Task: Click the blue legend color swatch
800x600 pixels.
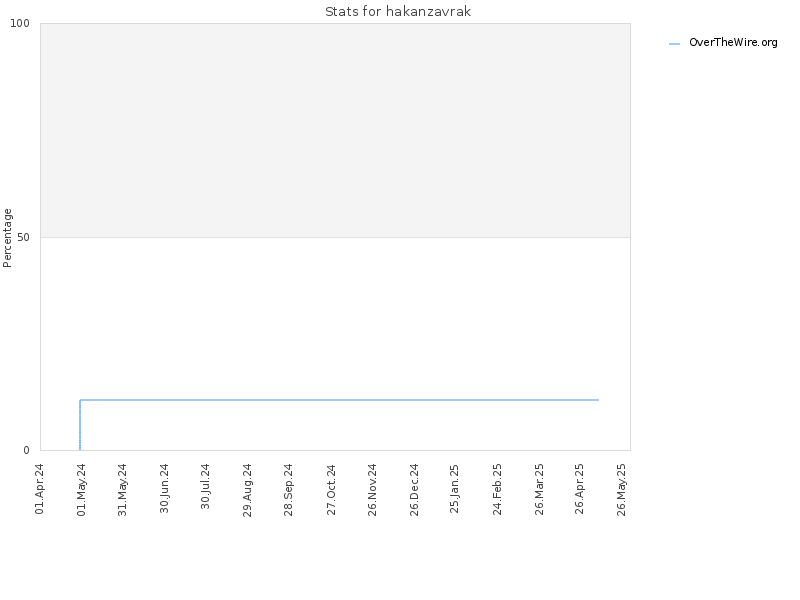Action: pos(674,44)
